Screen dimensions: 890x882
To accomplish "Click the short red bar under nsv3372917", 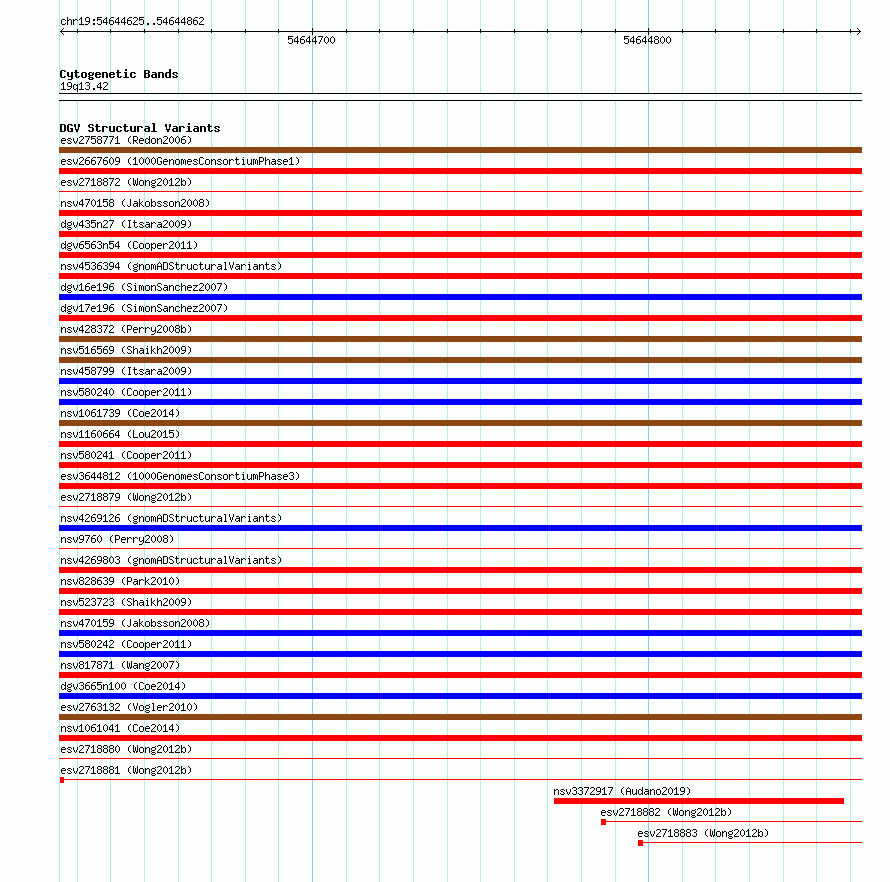I will 699,801.
